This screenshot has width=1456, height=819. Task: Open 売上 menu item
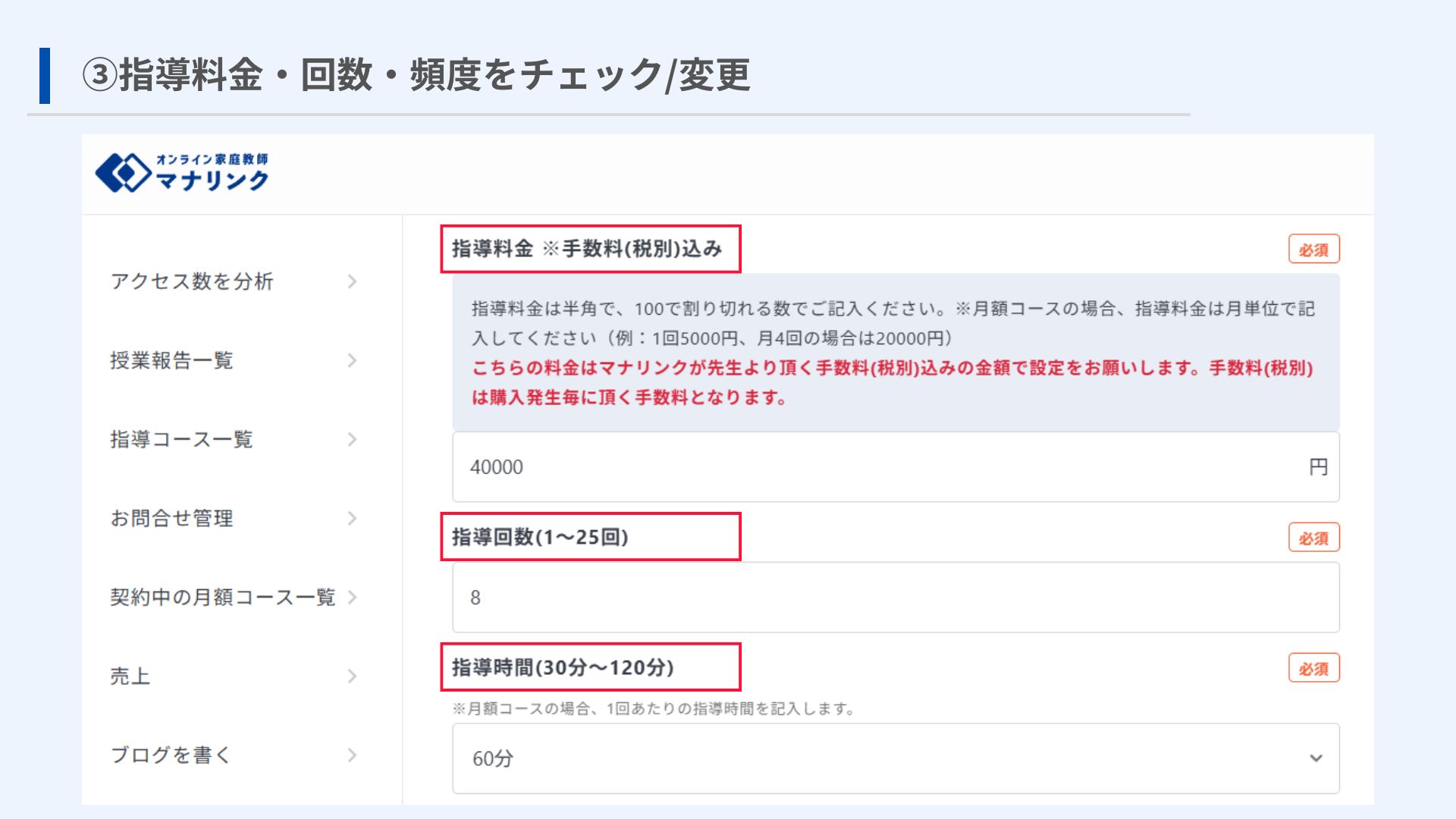point(235,676)
